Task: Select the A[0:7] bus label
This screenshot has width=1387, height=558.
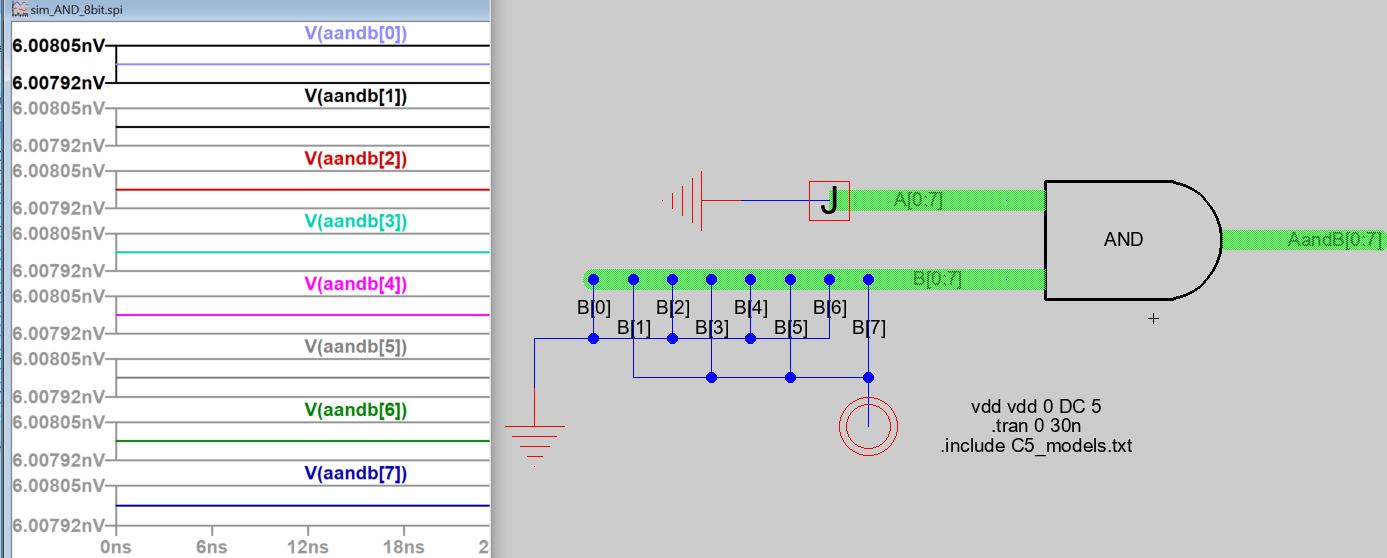Action: coord(918,201)
